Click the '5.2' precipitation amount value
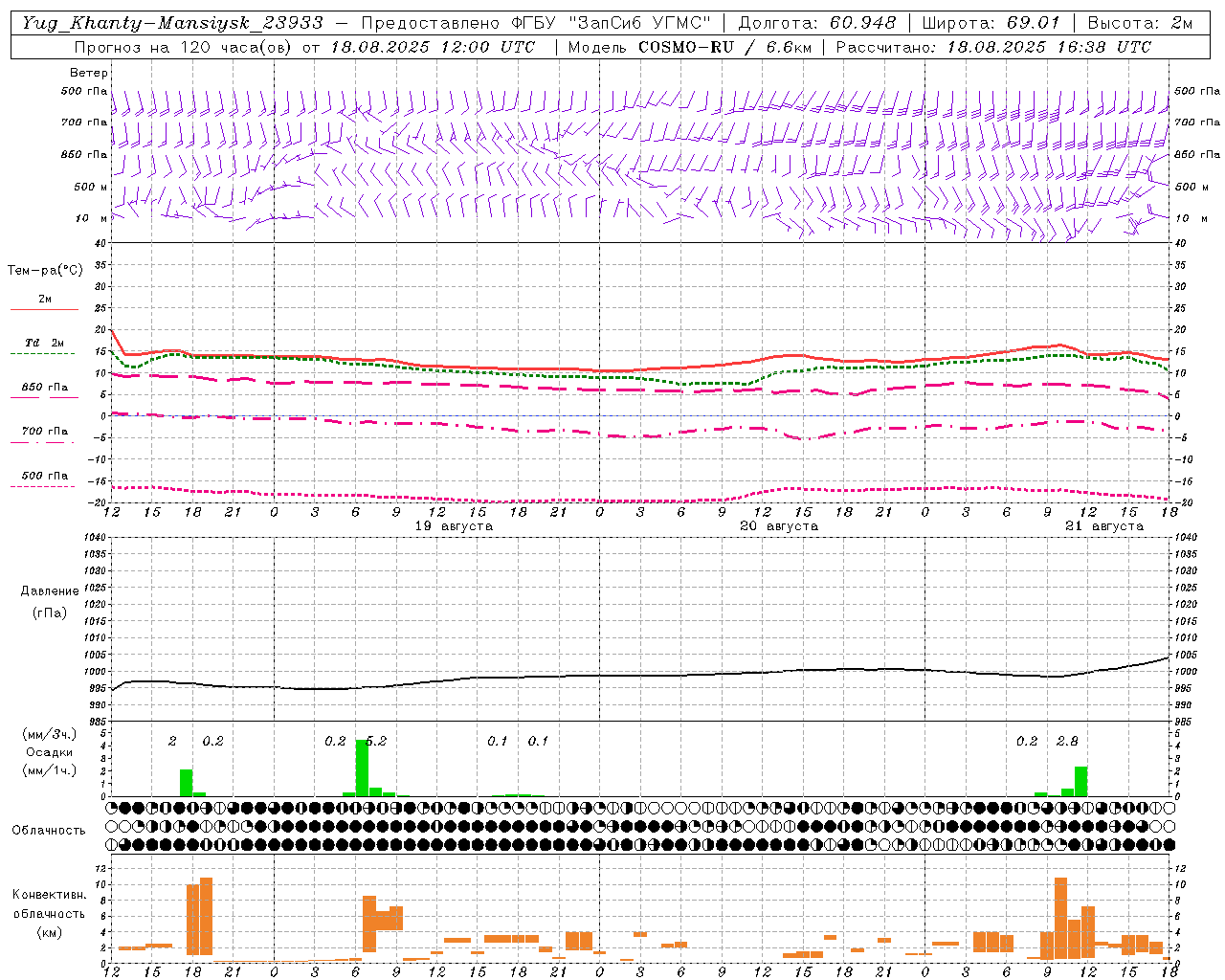This screenshot has width=1225, height=980. [376, 741]
